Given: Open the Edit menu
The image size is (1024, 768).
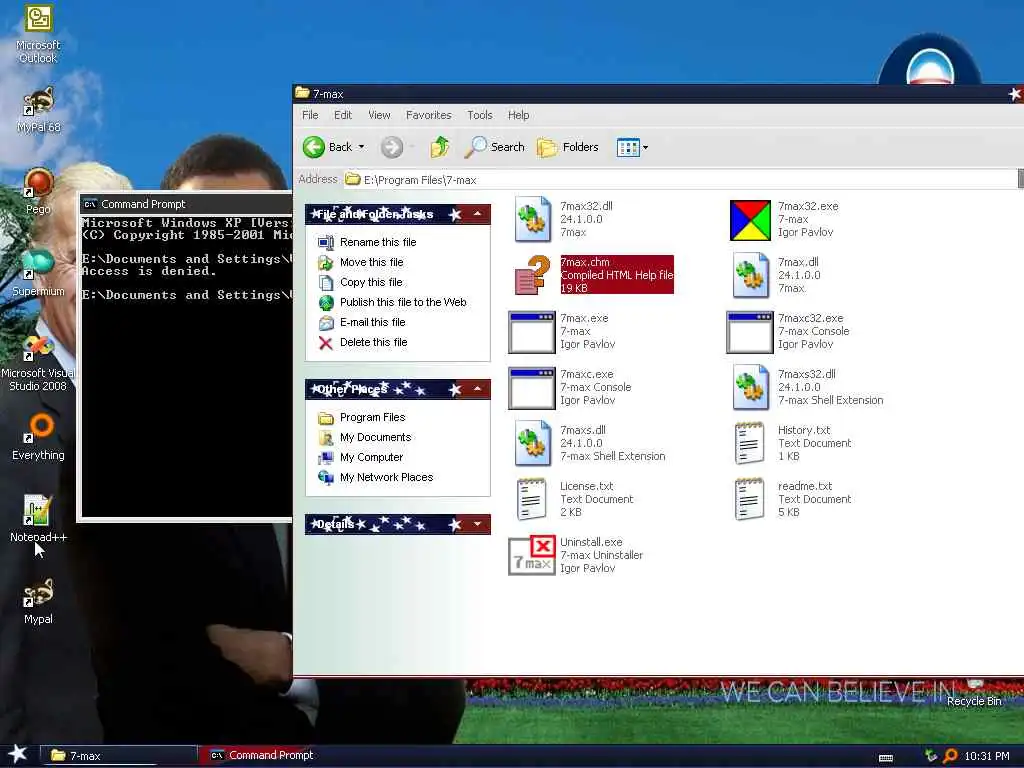Looking at the screenshot, I should 343,115.
